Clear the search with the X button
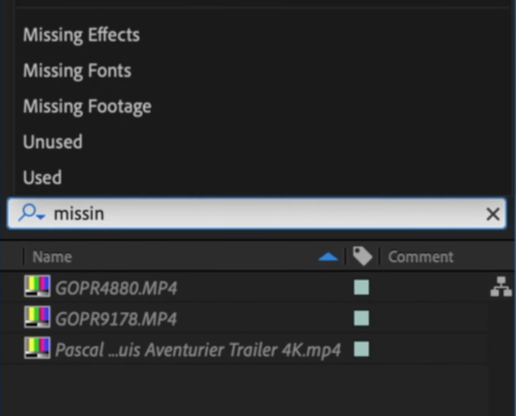 coord(493,214)
